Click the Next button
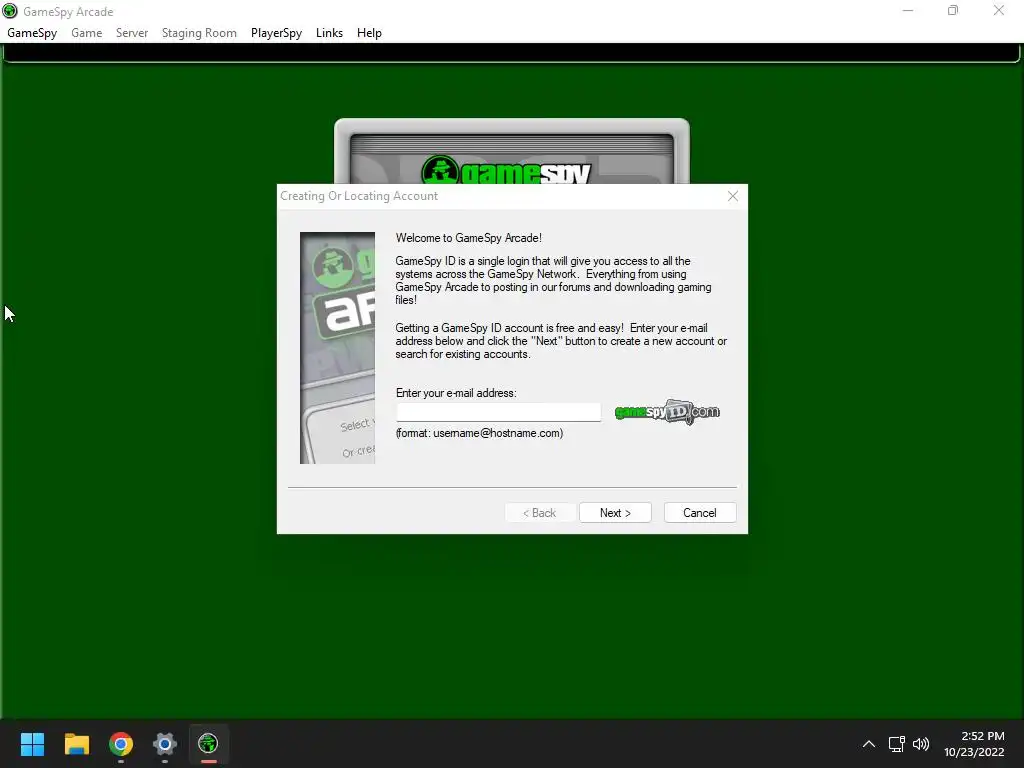Image resolution: width=1024 pixels, height=768 pixels. 615,513
